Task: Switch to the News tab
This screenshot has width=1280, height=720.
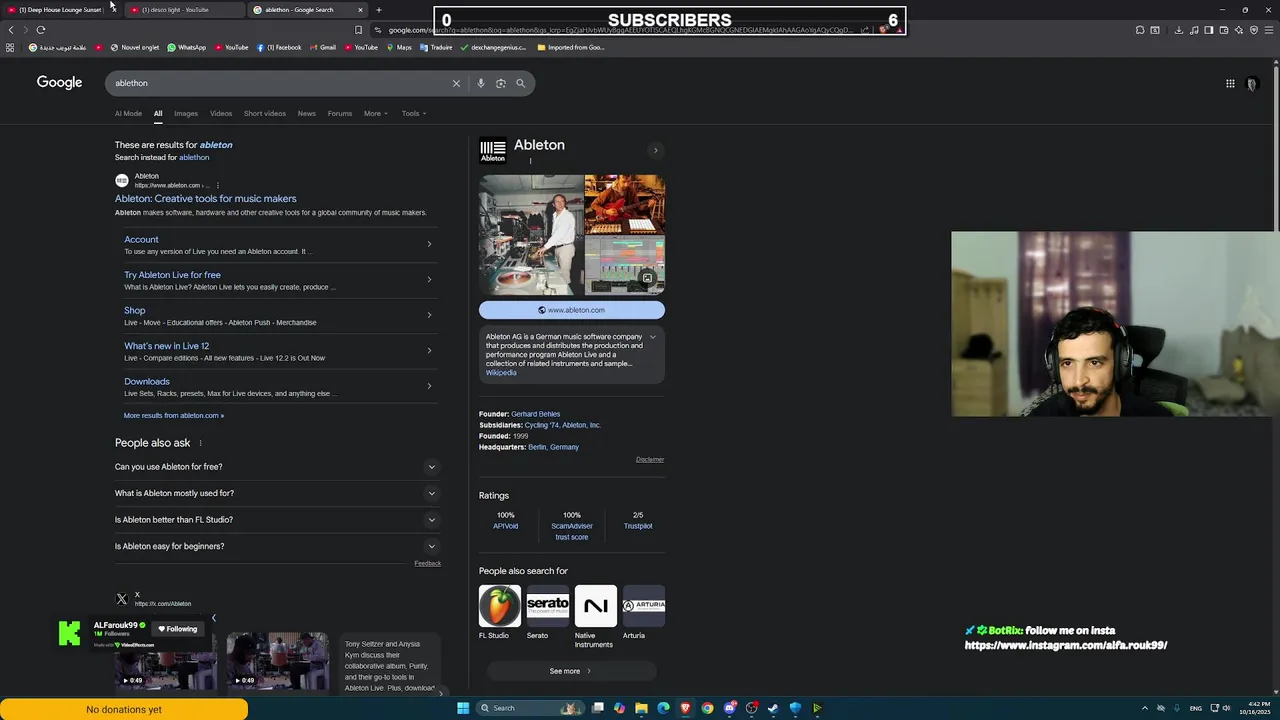Action: (x=307, y=113)
